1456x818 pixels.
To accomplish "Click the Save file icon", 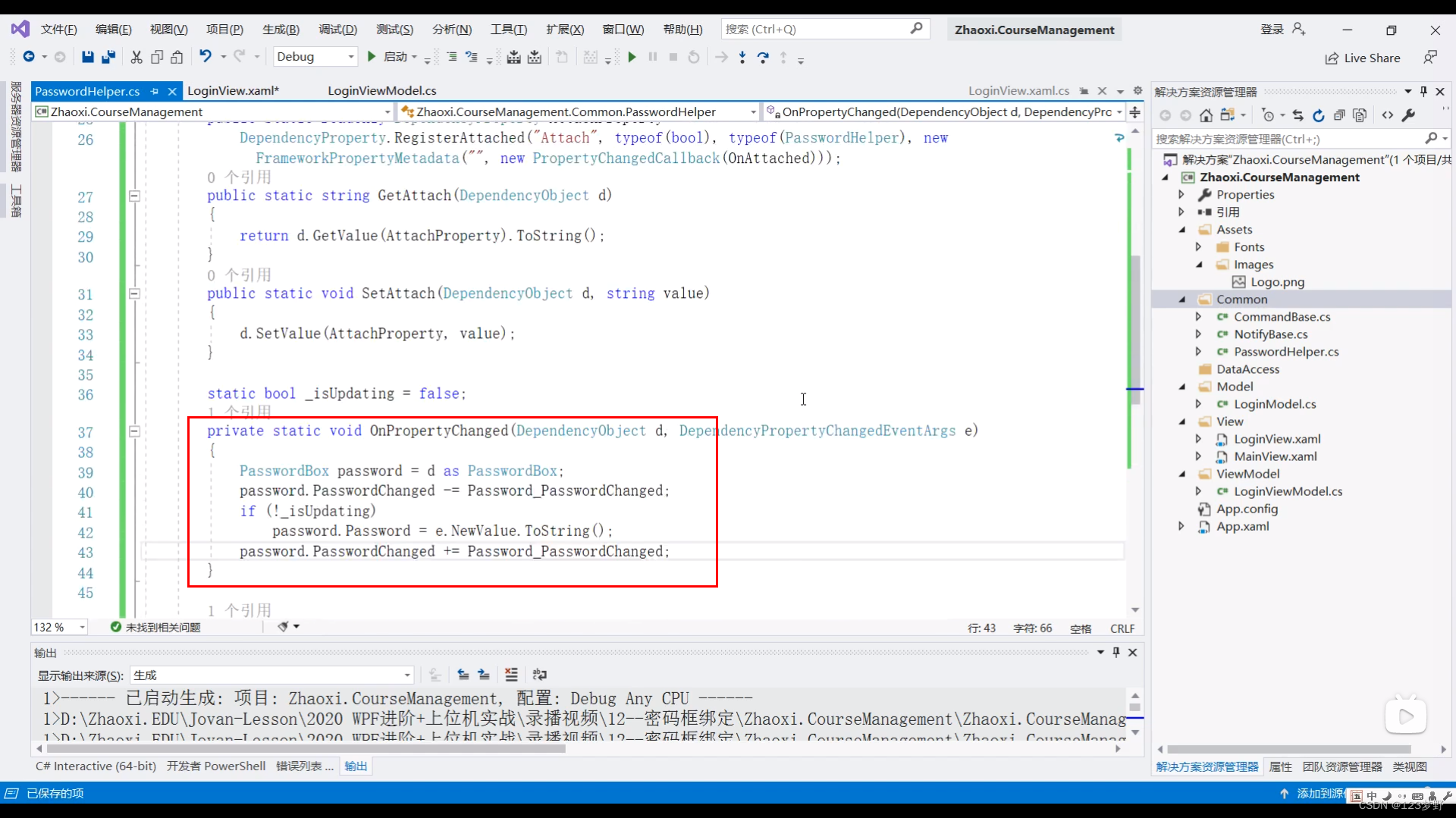I will point(88,57).
